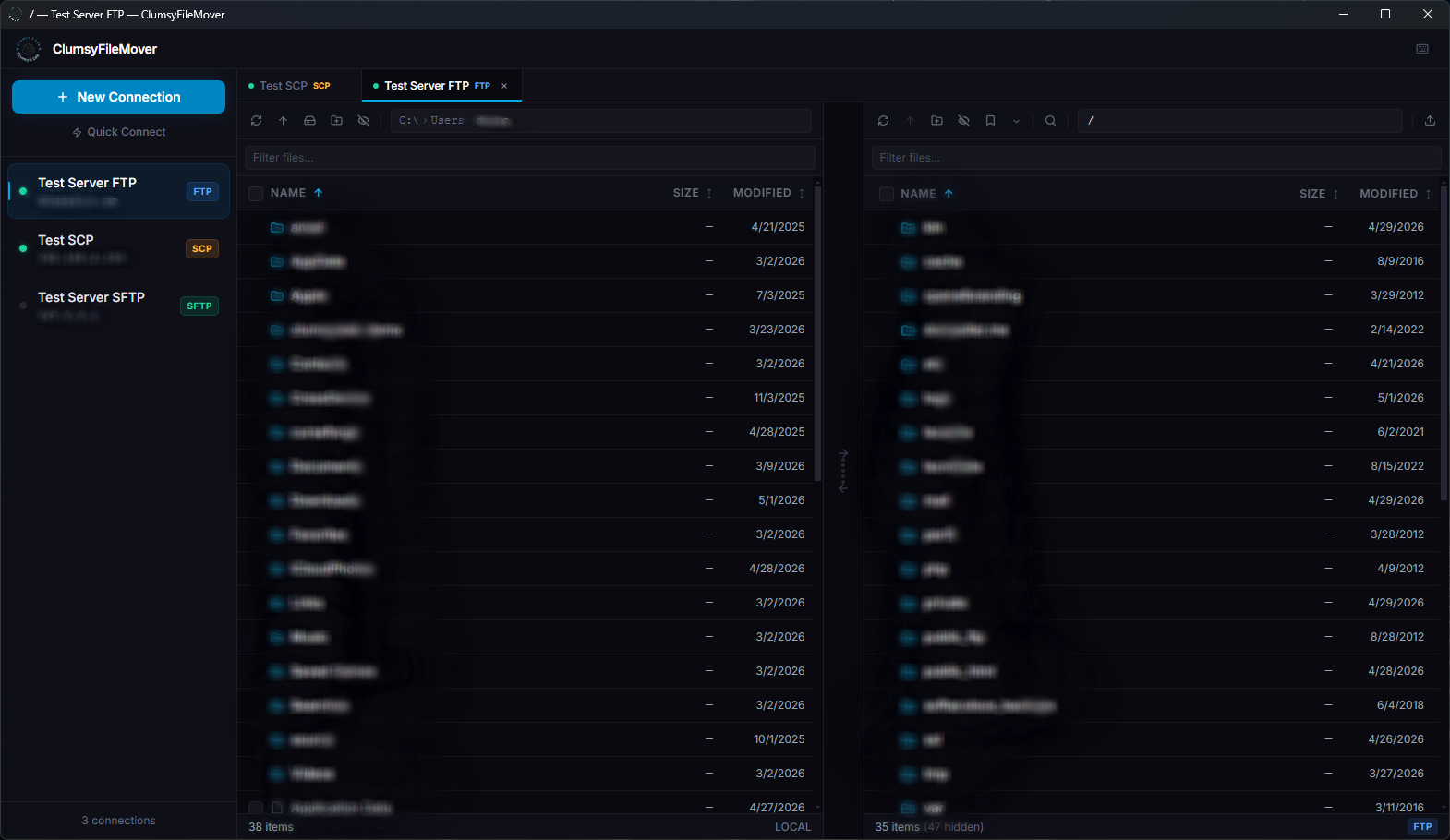
Task: Refresh the remote FTP file pane
Action: (x=883, y=121)
